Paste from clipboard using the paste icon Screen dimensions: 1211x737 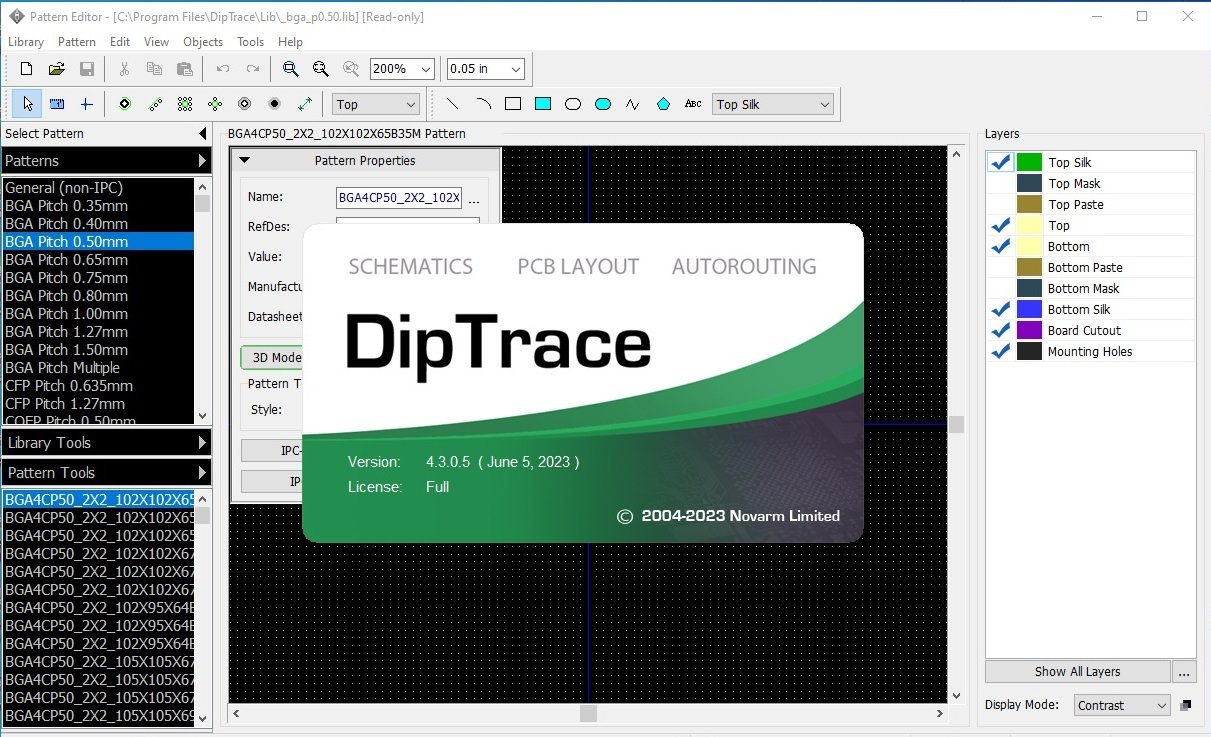pyautogui.click(x=184, y=69)
